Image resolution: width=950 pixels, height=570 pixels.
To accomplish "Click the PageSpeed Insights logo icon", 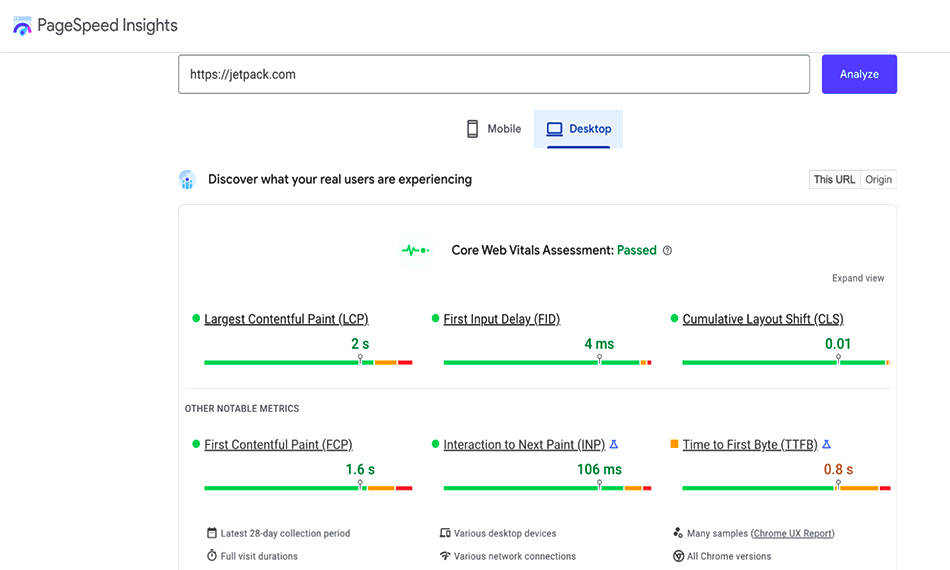I will point(22,26).
